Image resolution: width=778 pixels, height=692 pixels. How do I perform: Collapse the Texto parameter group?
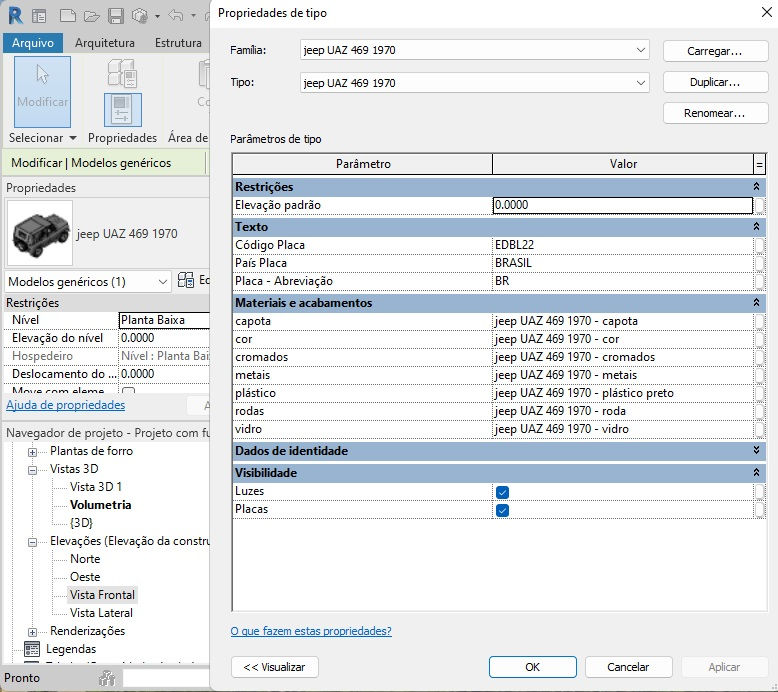pyautogui.click(x=756, y=227)
